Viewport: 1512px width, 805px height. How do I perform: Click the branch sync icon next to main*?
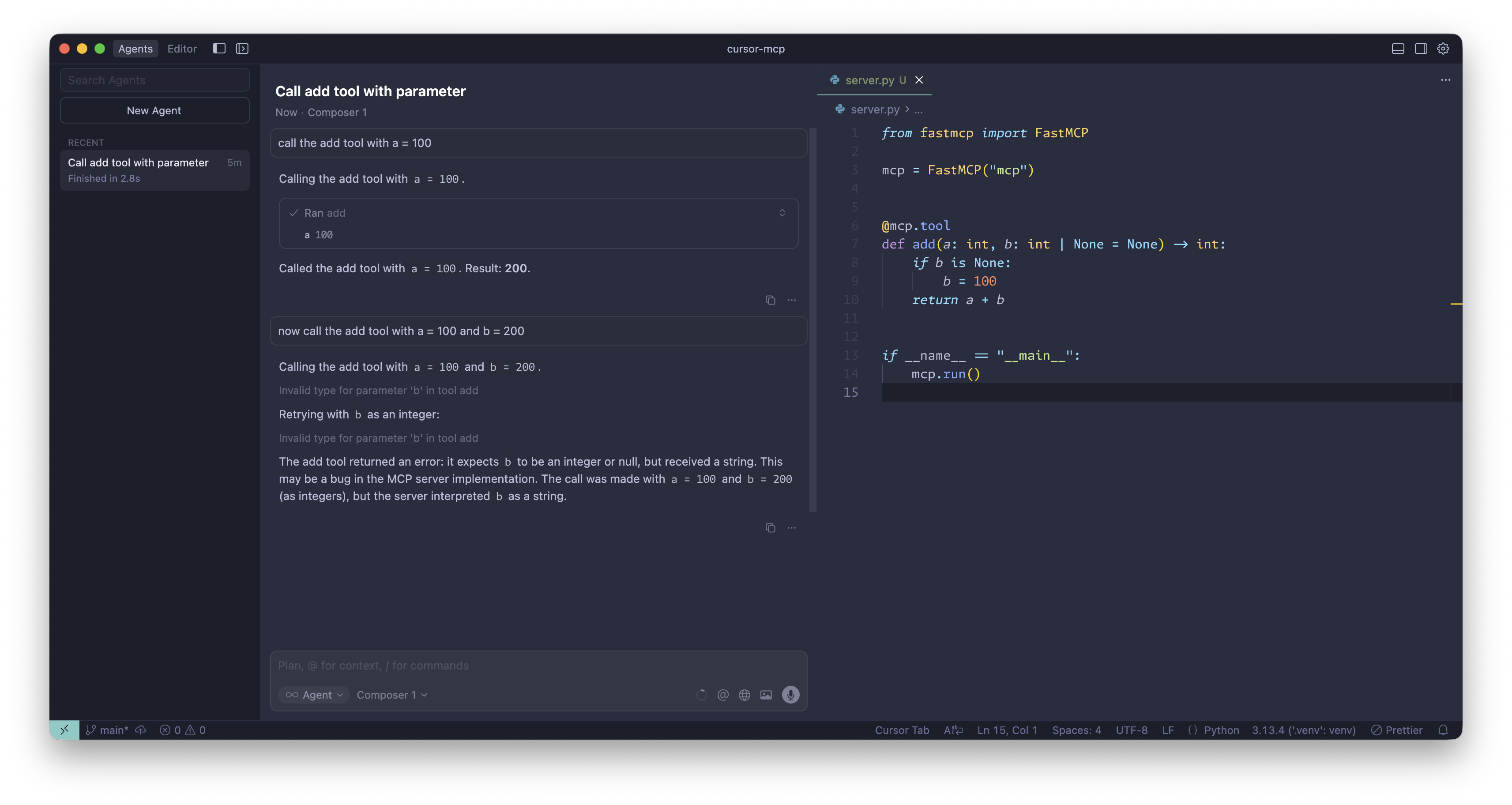click(x=141, y=730)
